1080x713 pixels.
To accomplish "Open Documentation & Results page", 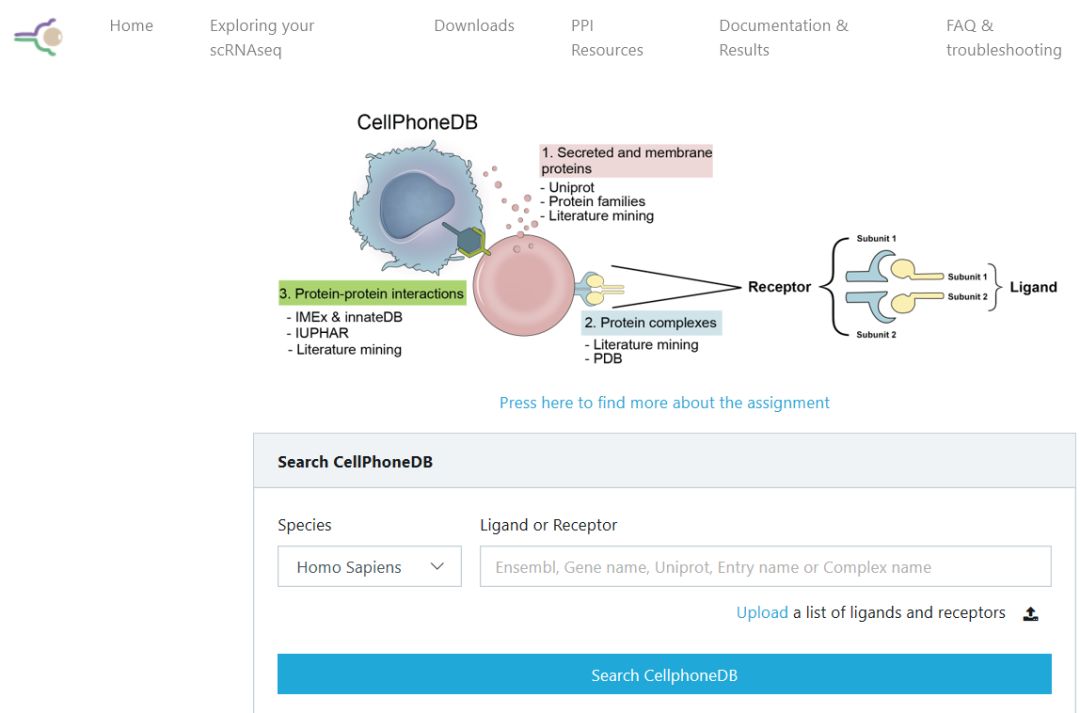I will tap(784, 38).
